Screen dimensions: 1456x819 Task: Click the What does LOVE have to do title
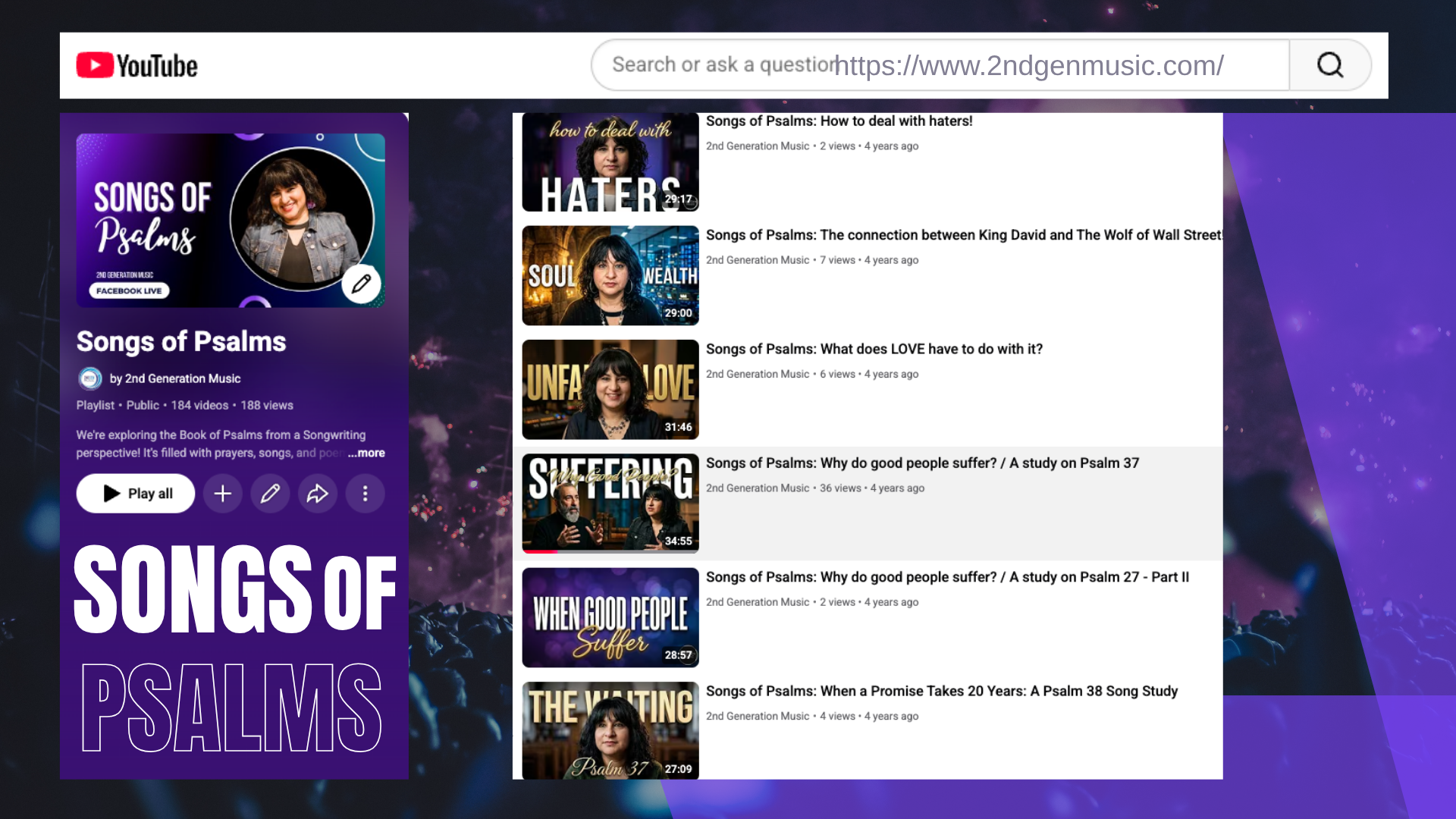click(874, 349)
